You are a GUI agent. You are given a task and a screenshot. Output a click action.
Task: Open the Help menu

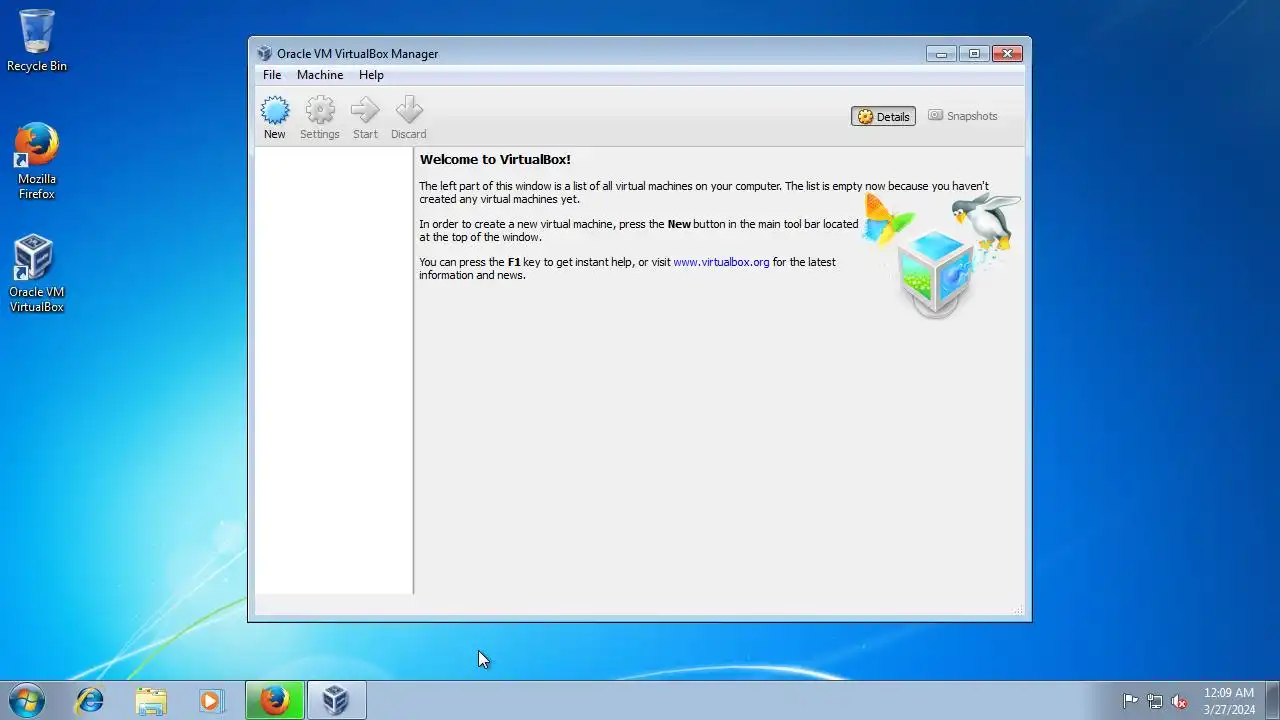[x=371, y=75]
